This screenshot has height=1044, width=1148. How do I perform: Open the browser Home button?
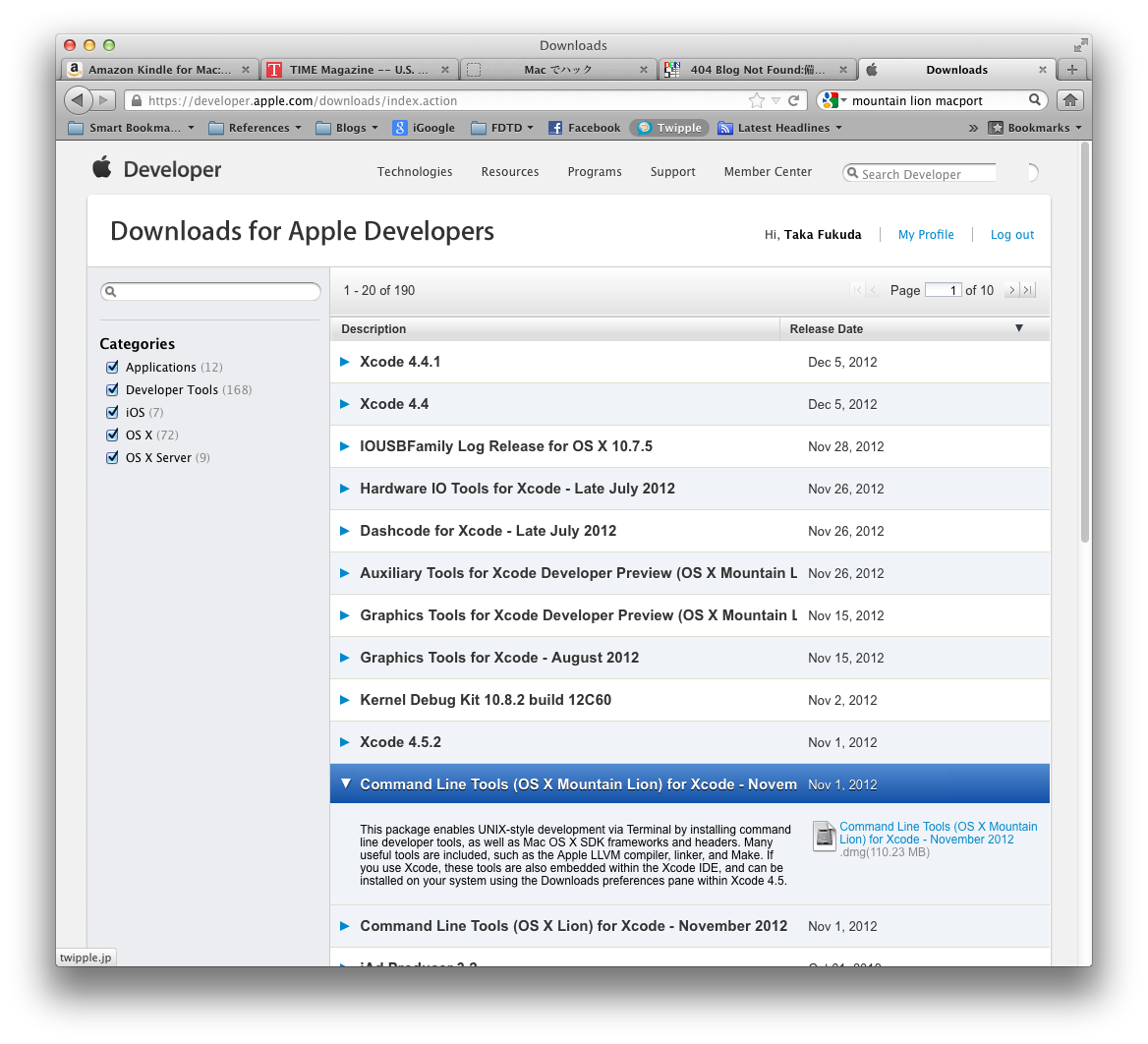tap(1070, 100)
